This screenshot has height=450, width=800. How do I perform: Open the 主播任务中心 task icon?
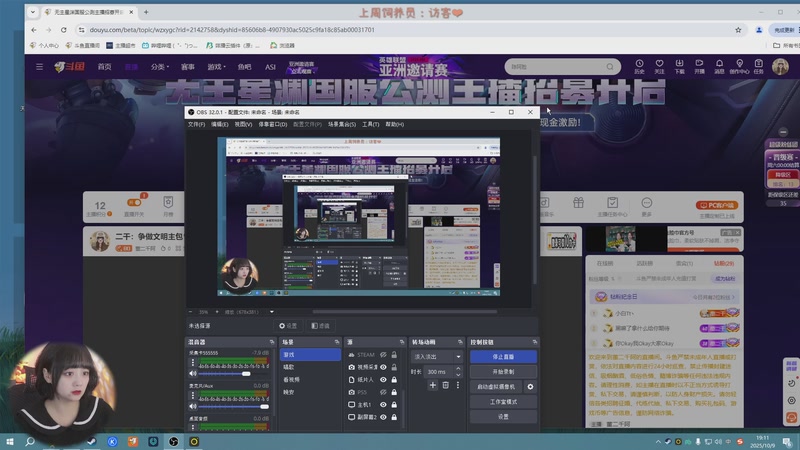click(612, 206)
